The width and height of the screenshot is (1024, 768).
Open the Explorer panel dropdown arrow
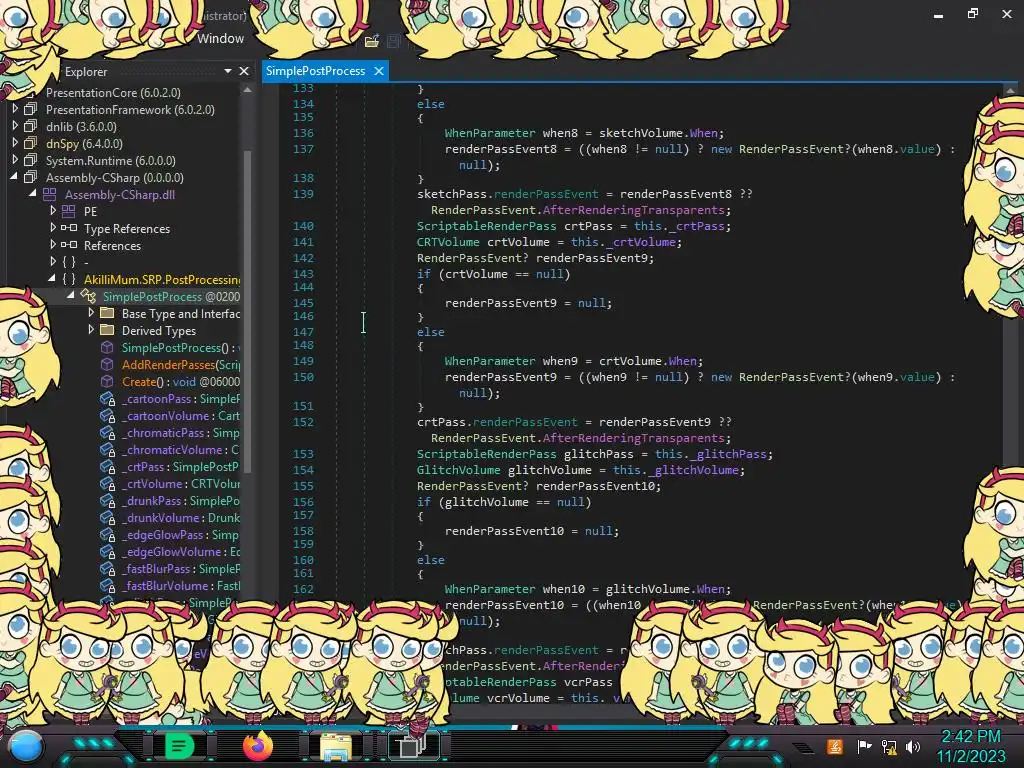pyautogui.click(x=228, y=71)
